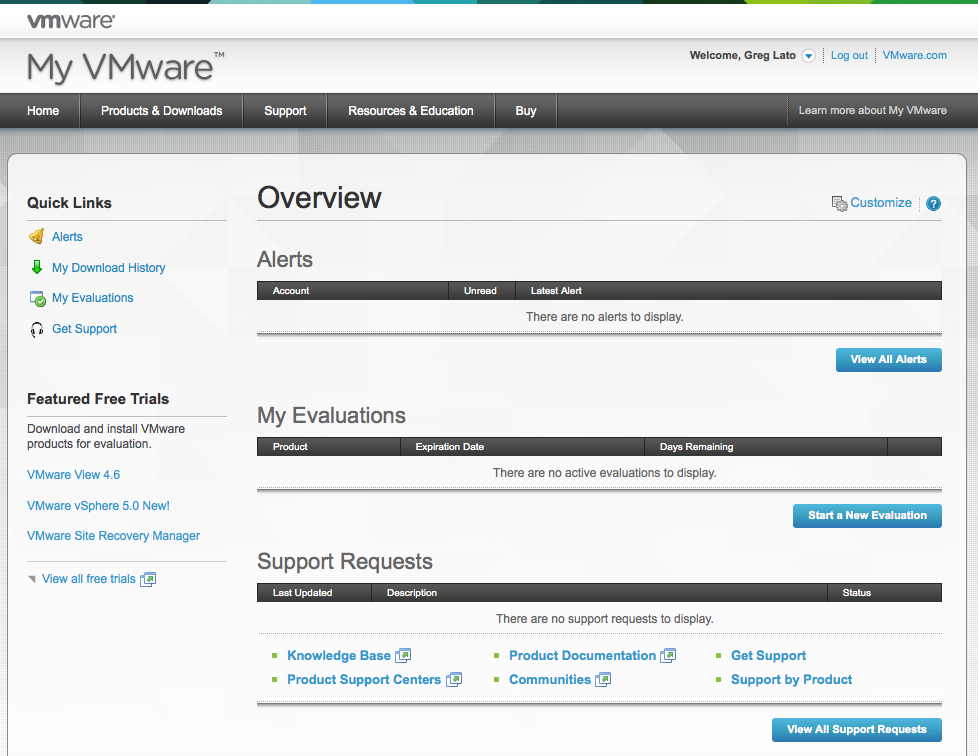This screenshot has width=978, height=756.
Task: Expand the arrow beside View all free trials
Action: point(32,579)
